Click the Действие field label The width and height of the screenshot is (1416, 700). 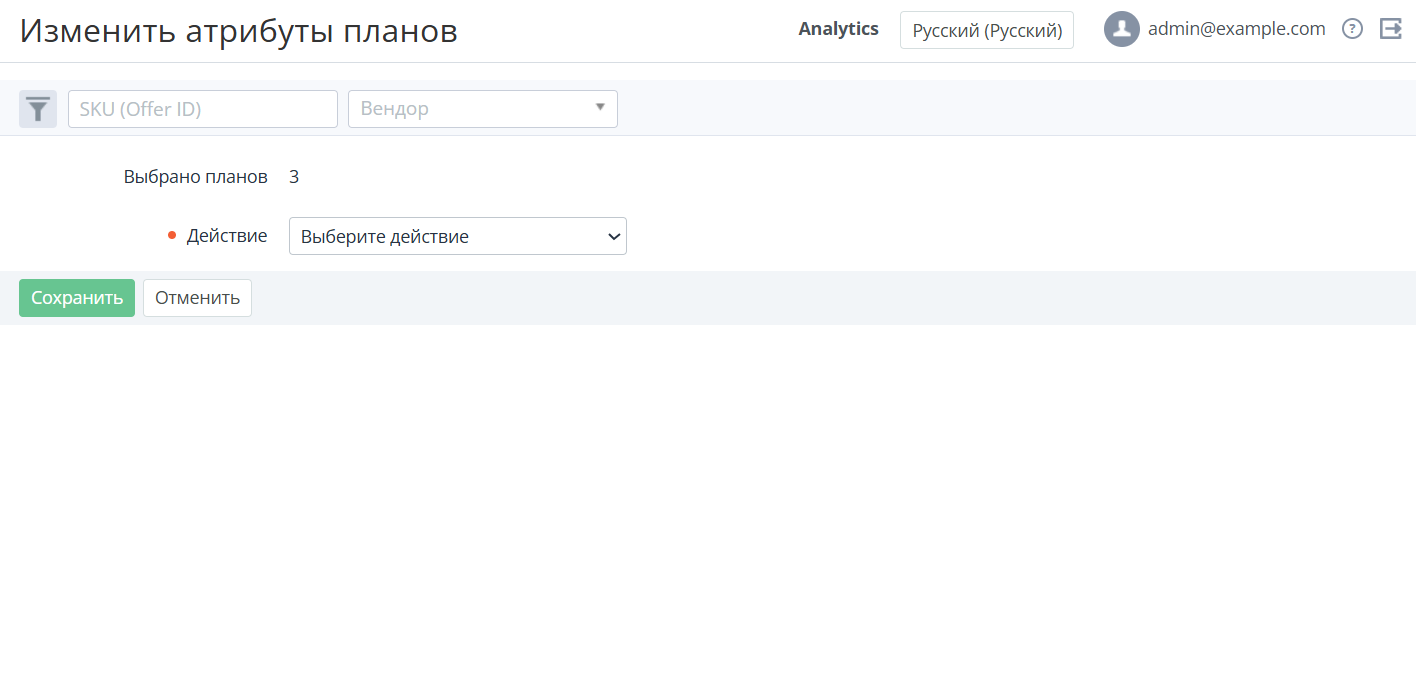227,236
